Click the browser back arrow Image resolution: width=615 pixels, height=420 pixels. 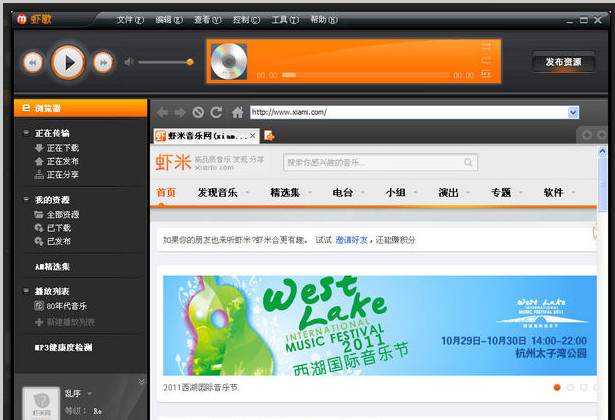pyautogui.click(x=162, y=113)
